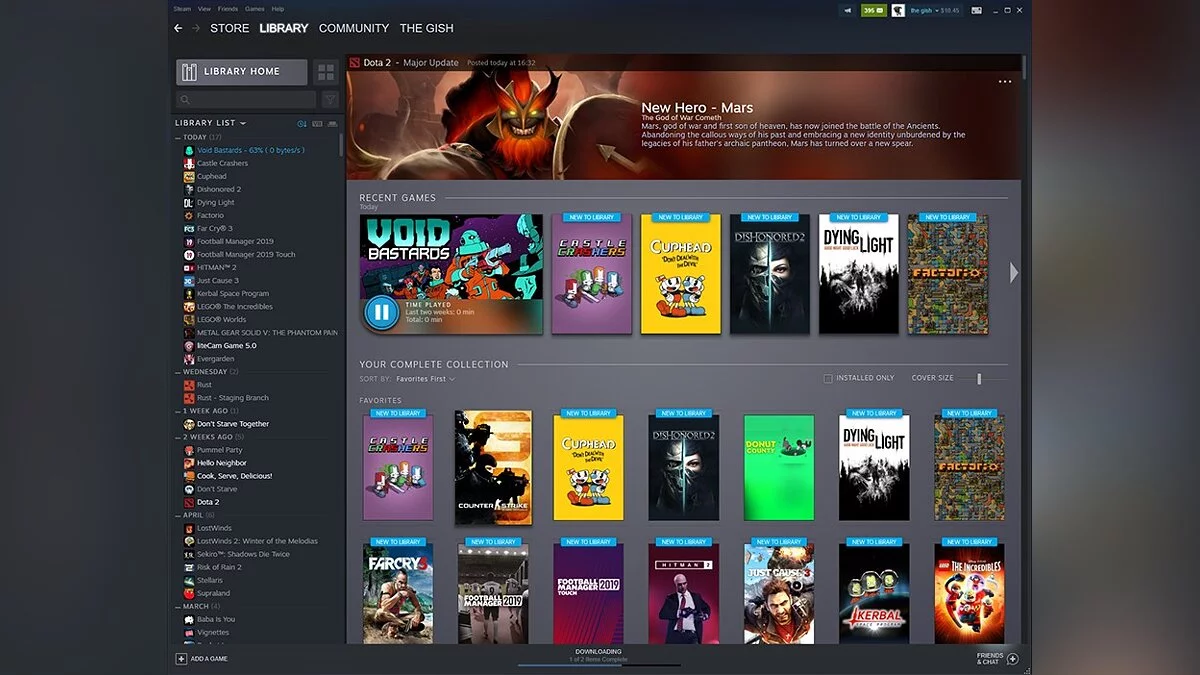Viewport: 1200px width, 675px height.
Task: Open the Sort By Favorites First dropdown
Action: [425, 379]
